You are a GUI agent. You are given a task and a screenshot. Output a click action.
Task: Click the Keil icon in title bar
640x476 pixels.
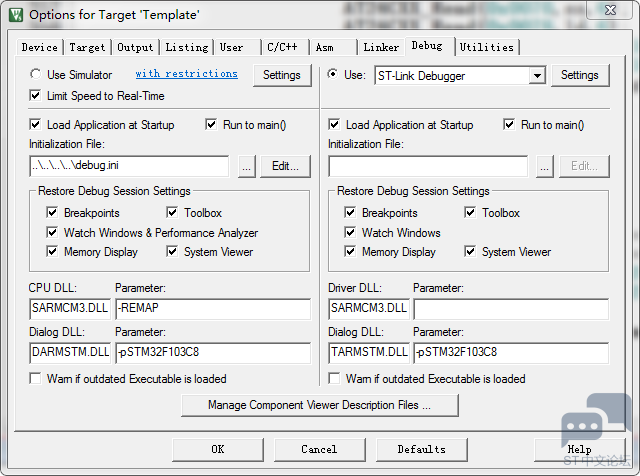(x=13, y=14)
